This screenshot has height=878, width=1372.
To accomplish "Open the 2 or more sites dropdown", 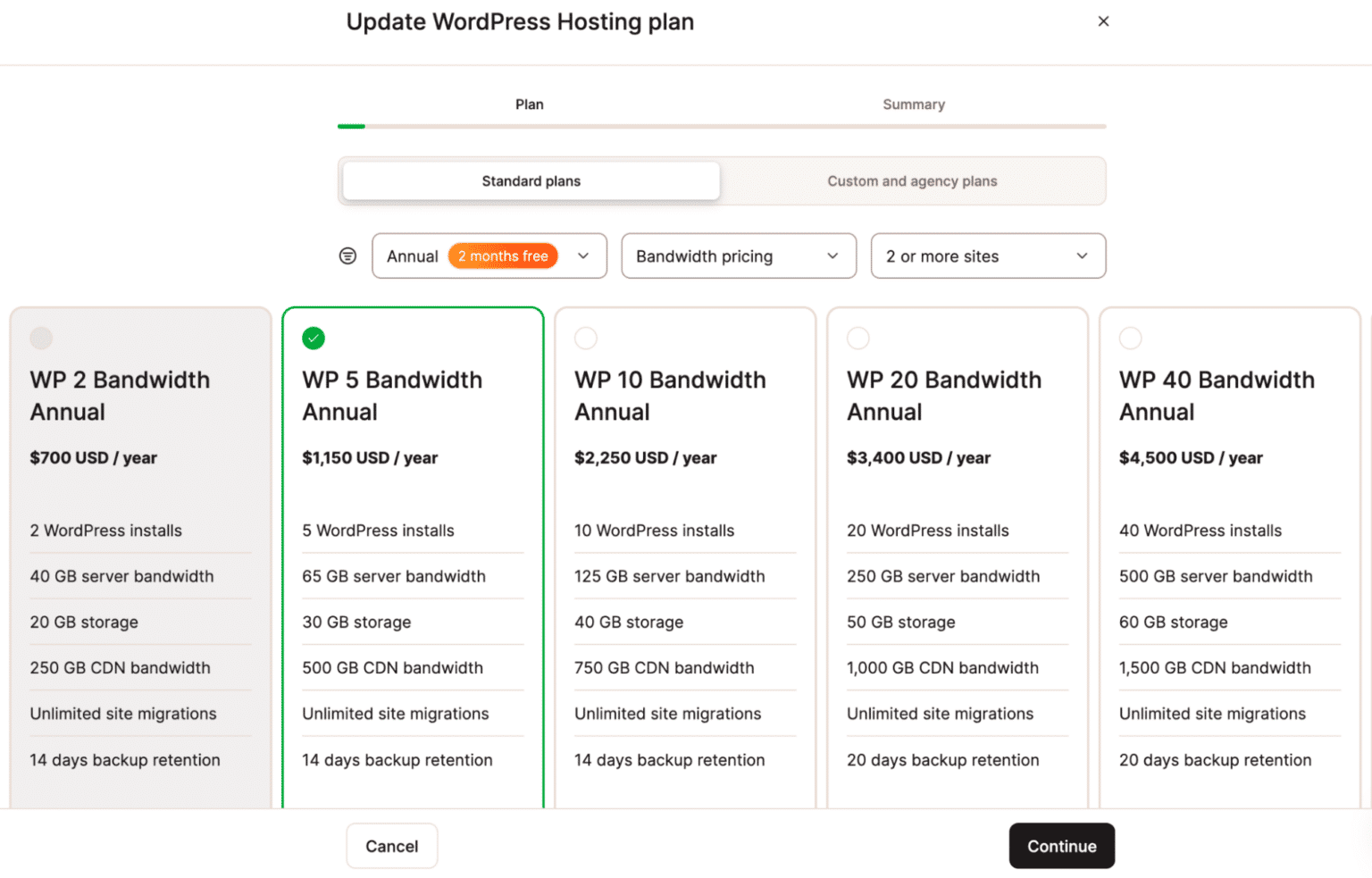I will click(x=988, y=255).
